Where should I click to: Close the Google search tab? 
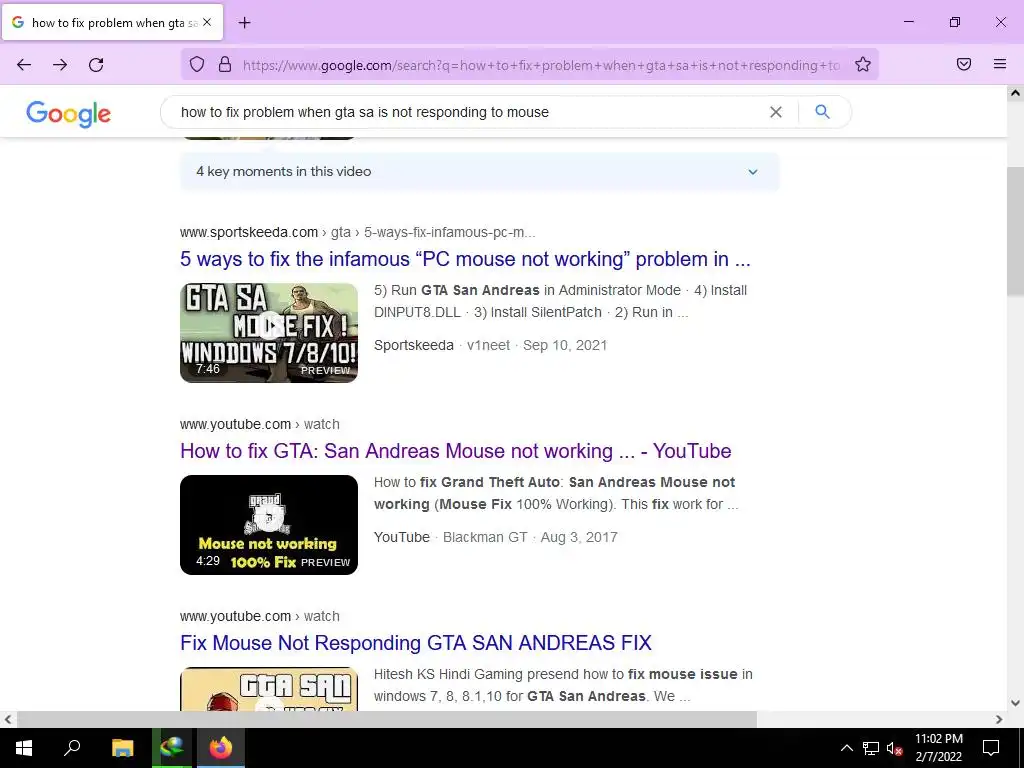point(207,22)
